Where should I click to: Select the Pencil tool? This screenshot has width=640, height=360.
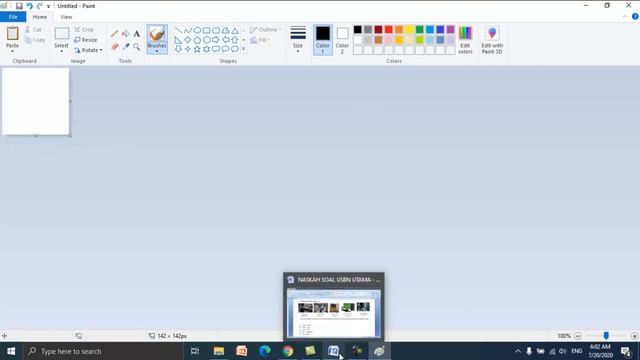pos(114,34)
